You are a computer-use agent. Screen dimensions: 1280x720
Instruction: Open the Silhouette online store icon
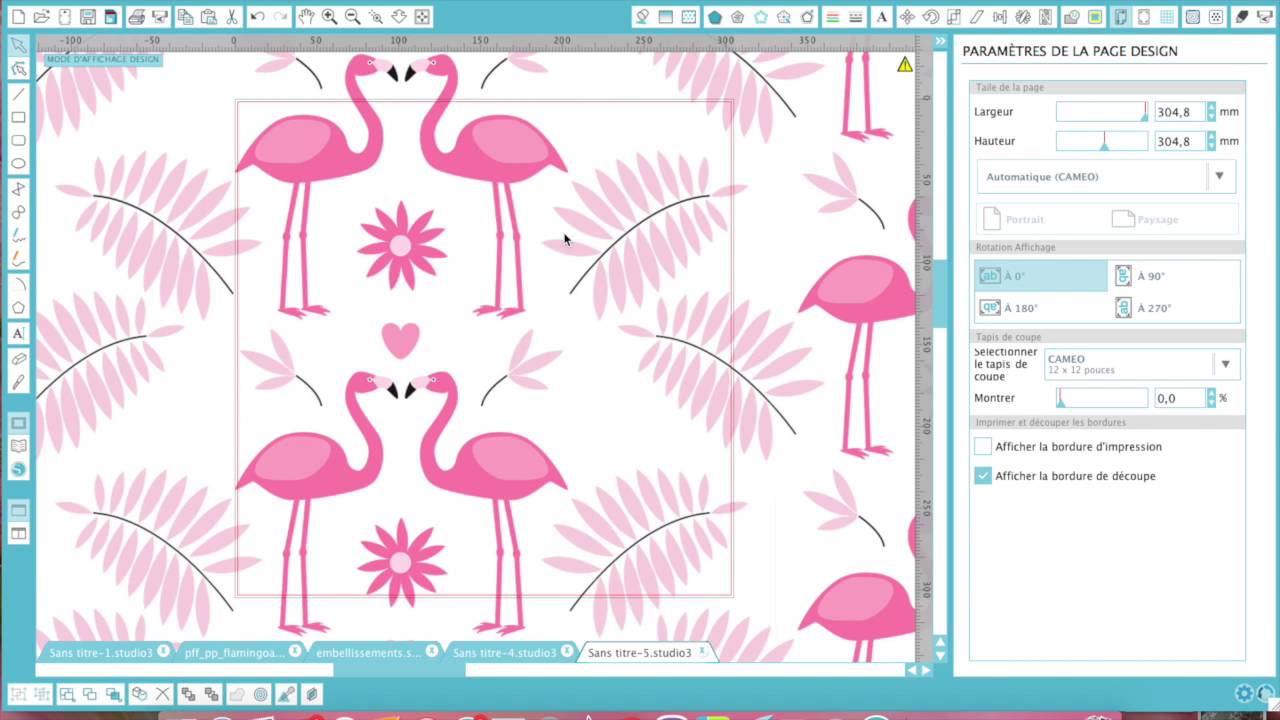click(18, 470)
